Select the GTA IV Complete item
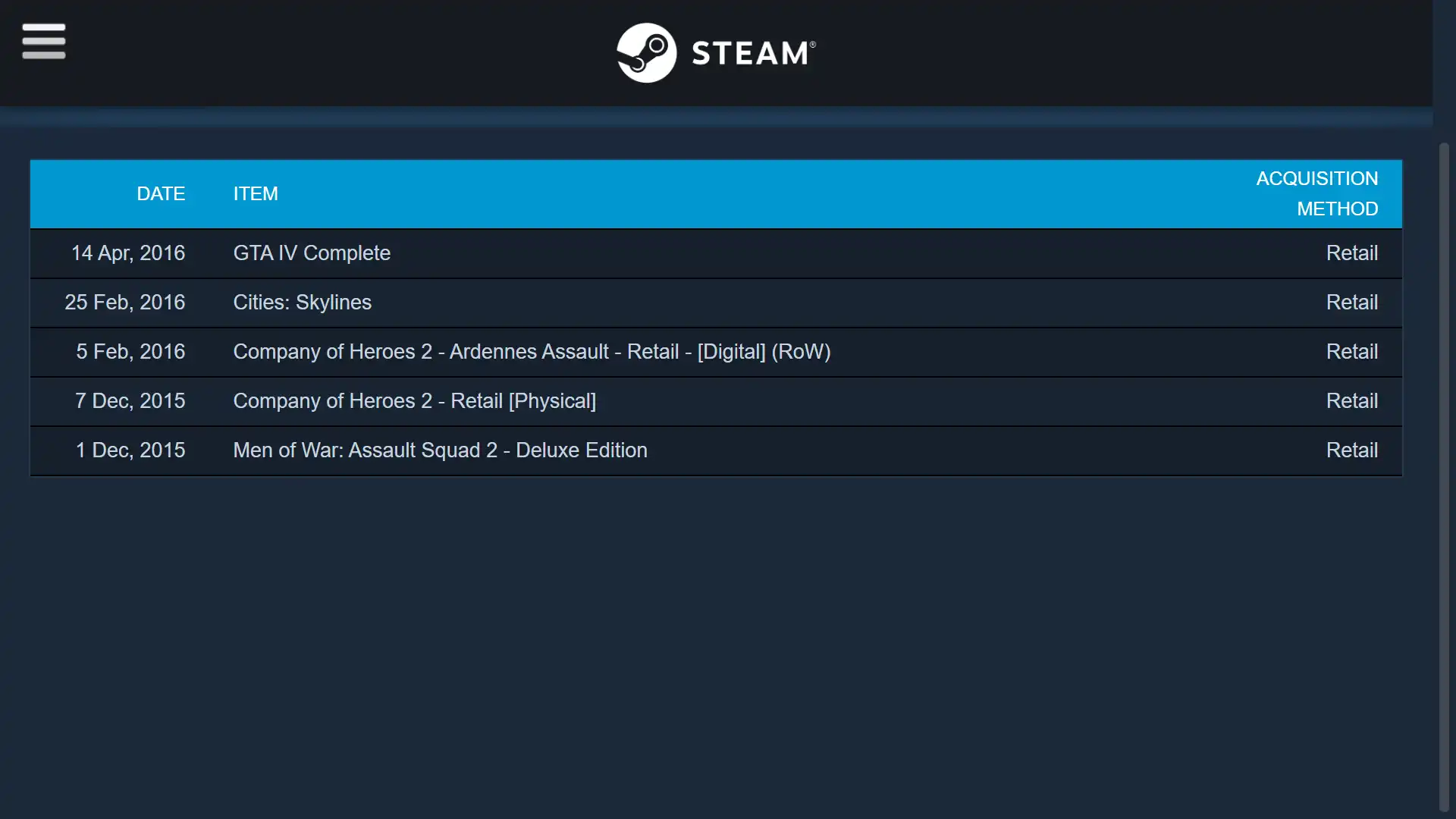 312,253
